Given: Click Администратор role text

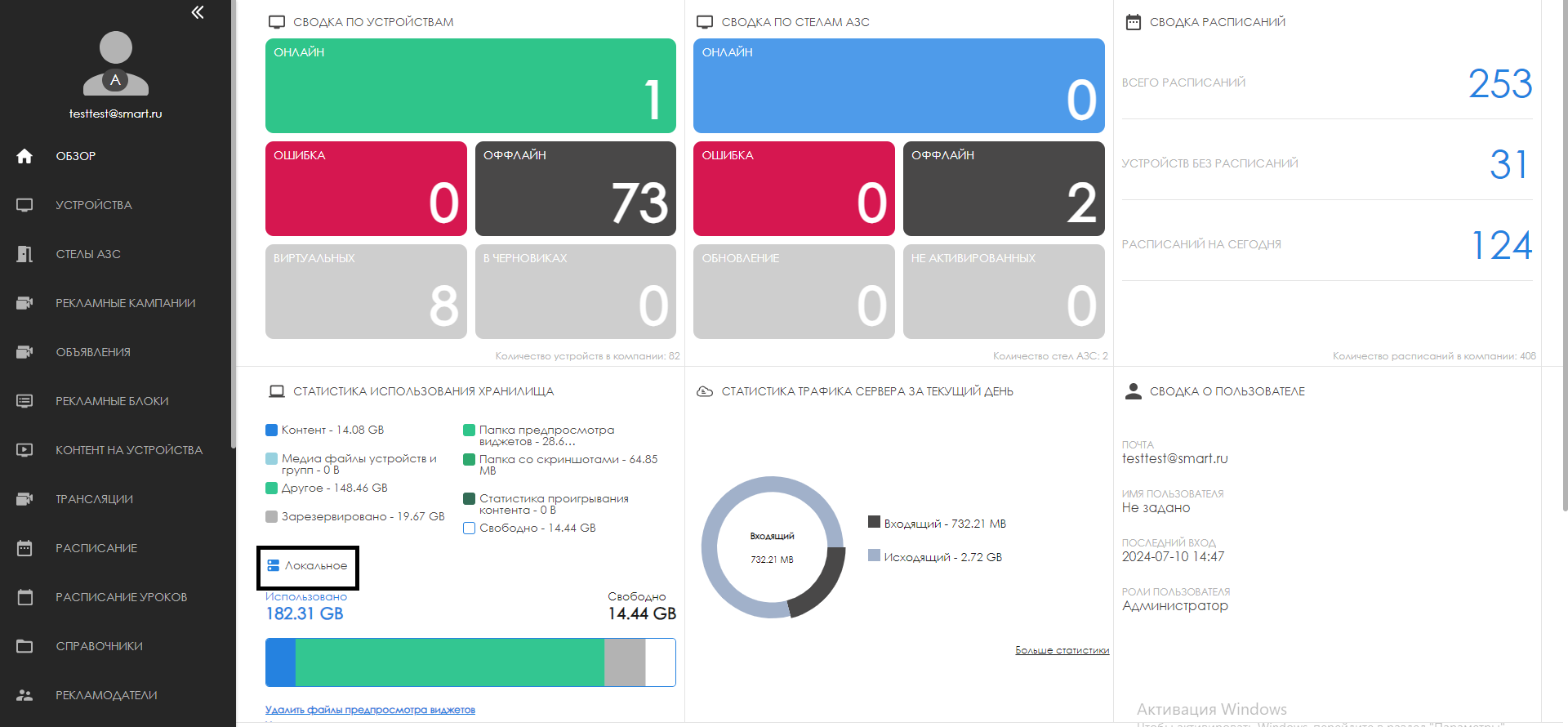Looking at the screenshot, I should coord(1175,605).
